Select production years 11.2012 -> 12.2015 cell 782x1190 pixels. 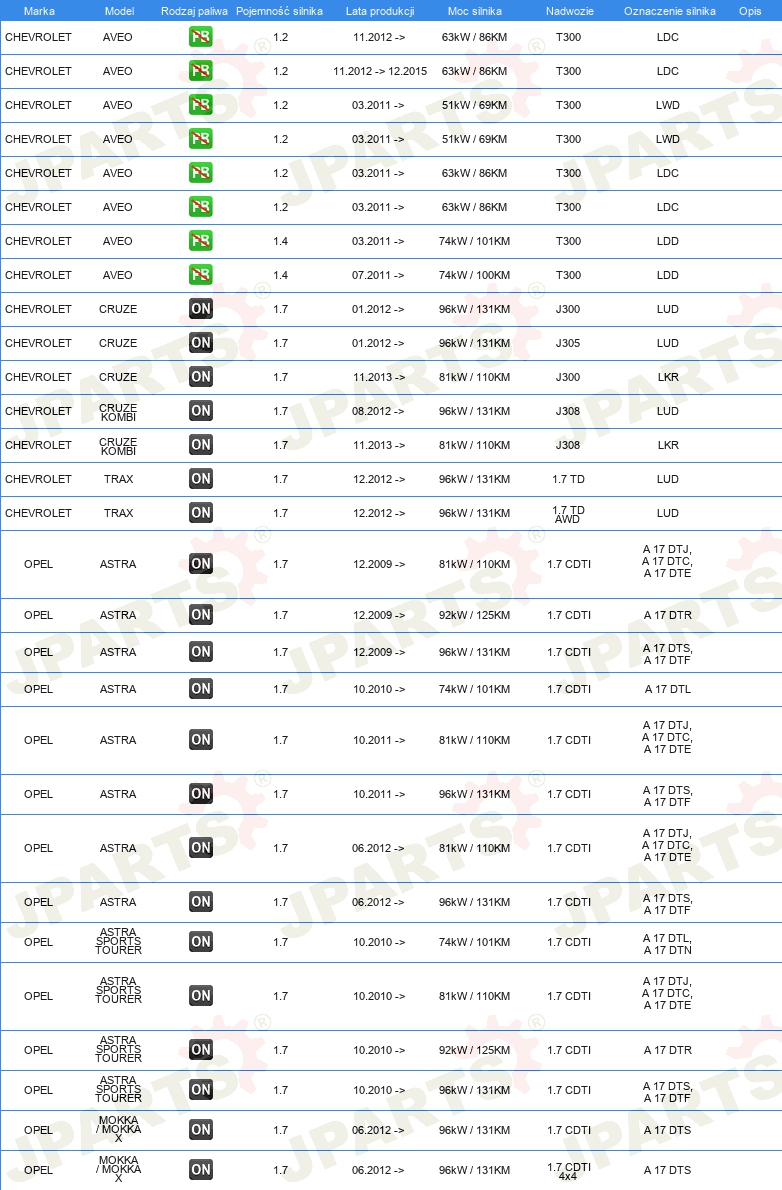380,71
